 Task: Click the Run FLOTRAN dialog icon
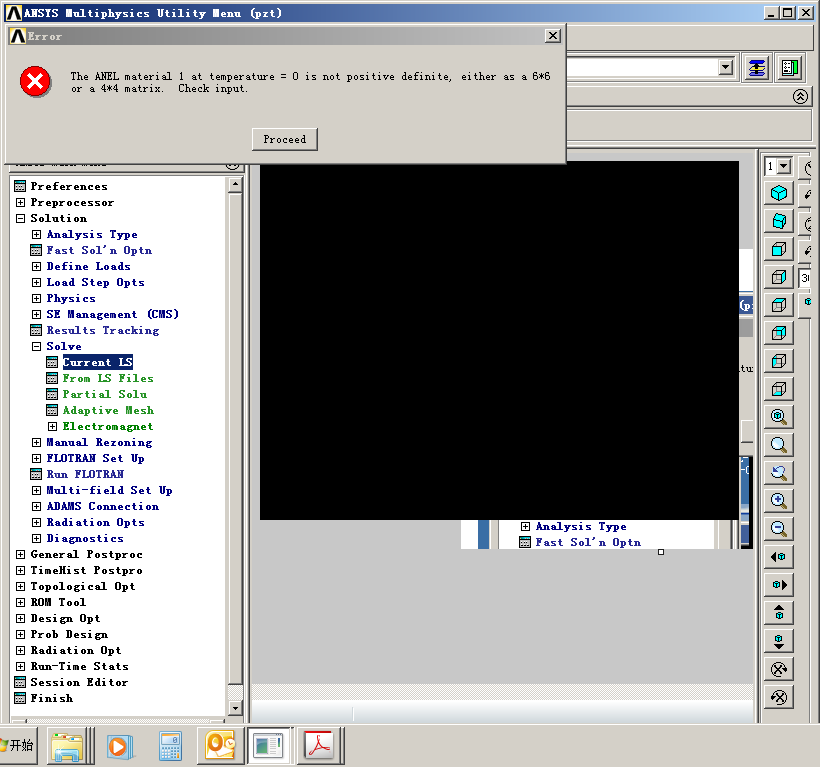coord(36,474)
